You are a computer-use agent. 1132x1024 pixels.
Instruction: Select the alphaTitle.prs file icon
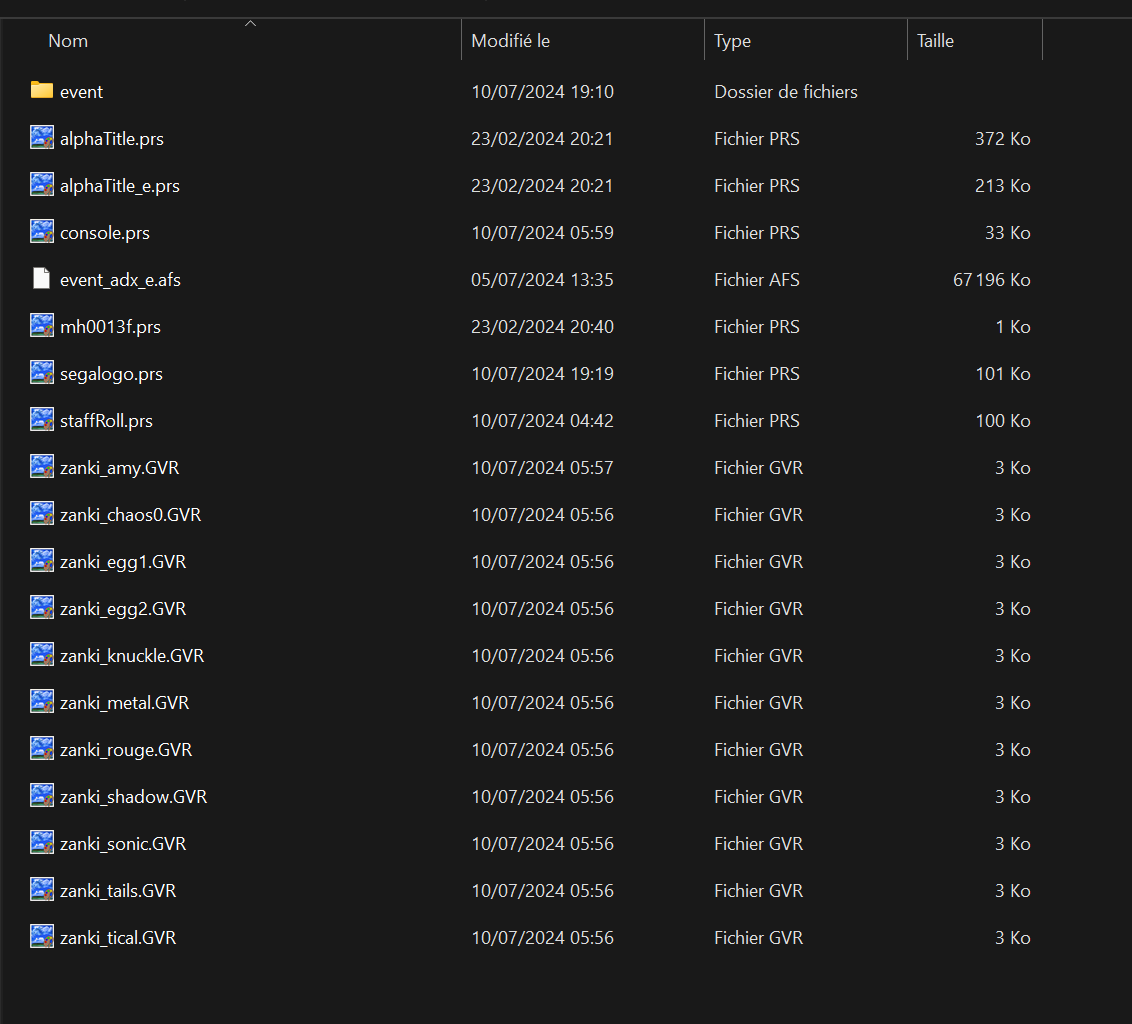pyautogui.click(x=41, y=138)
